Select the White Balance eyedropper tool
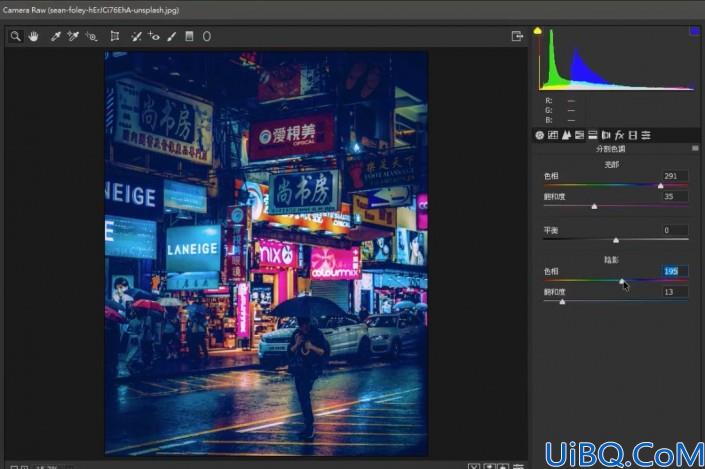705x469 pixels. coord(56,36)
